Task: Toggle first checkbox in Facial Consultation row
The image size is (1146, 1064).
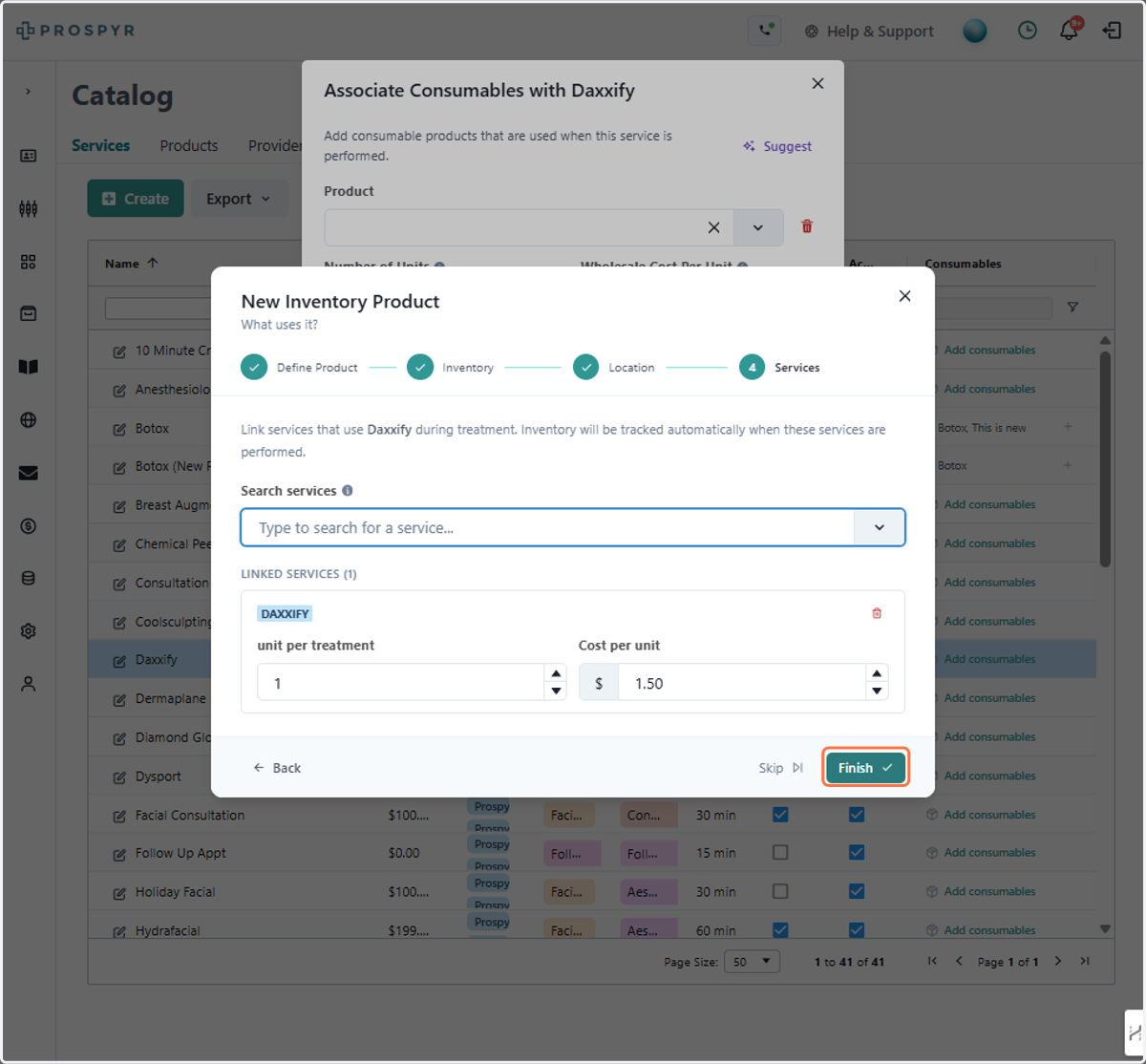Action: [780, 814]
